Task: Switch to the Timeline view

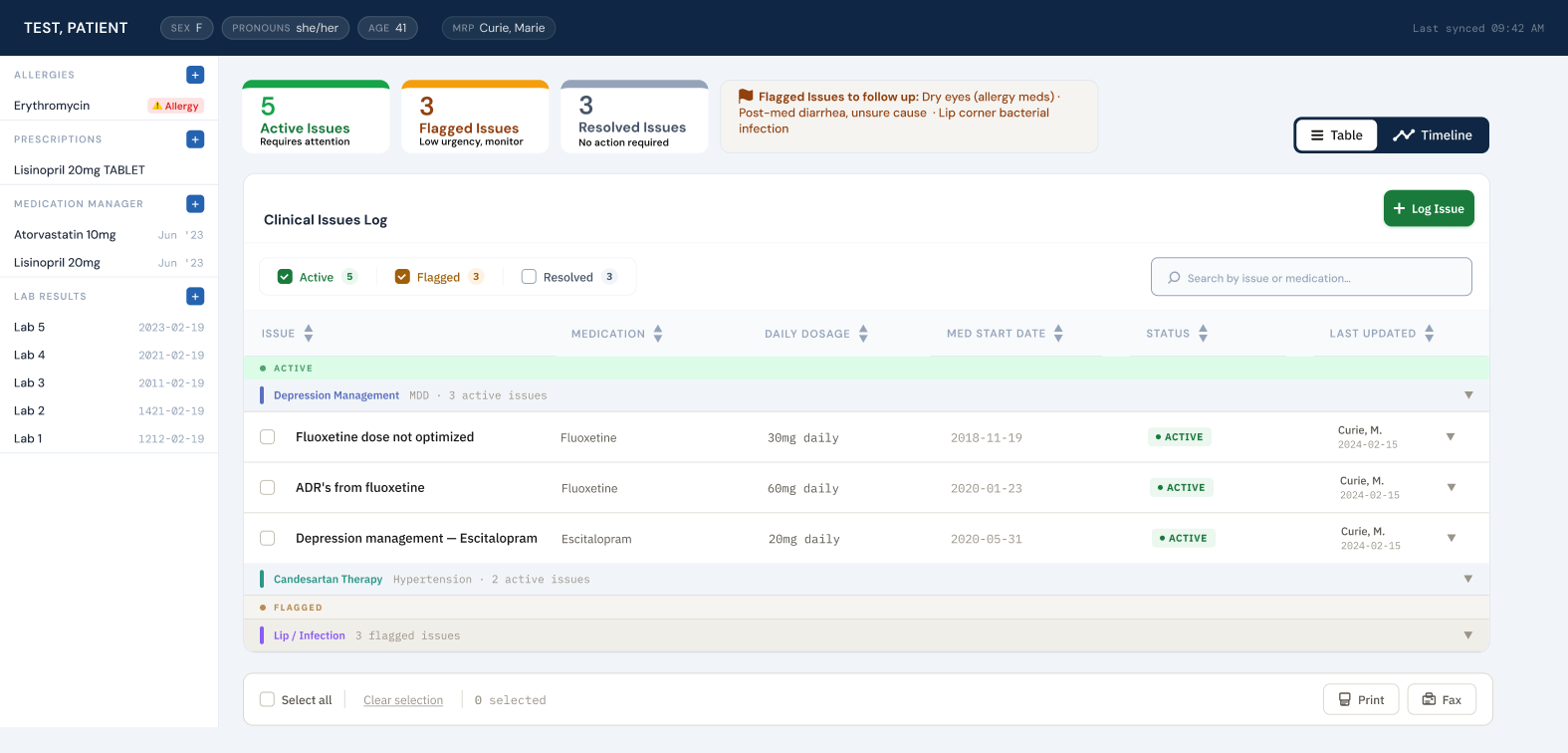Action: (x=1432, y=135)
